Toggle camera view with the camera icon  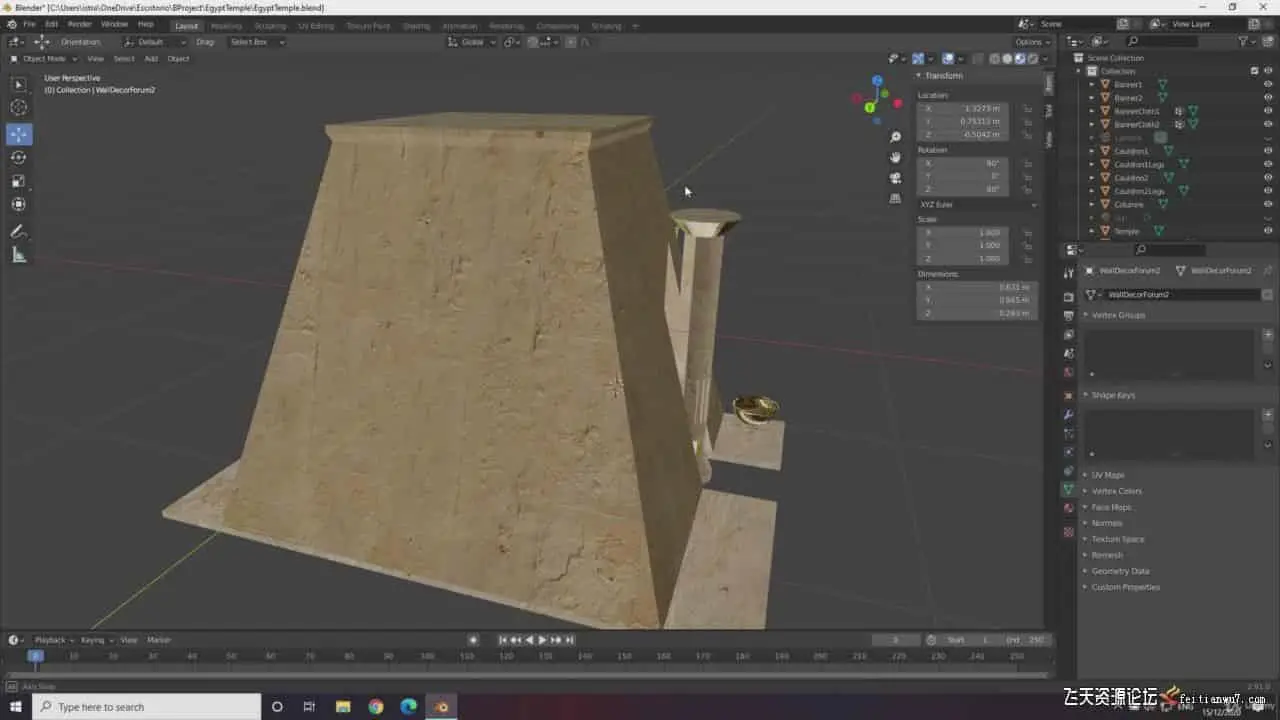click(895, 178)
